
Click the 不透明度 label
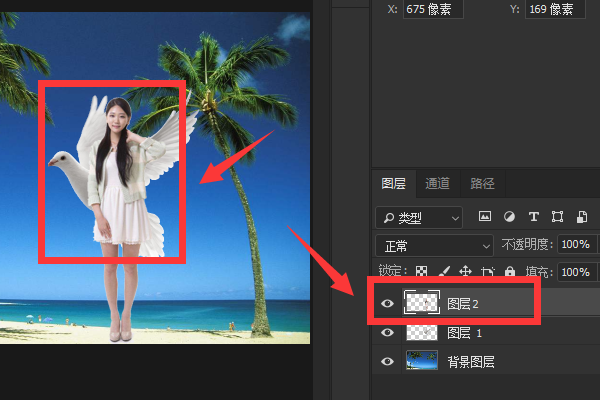(x=527, y=244)
